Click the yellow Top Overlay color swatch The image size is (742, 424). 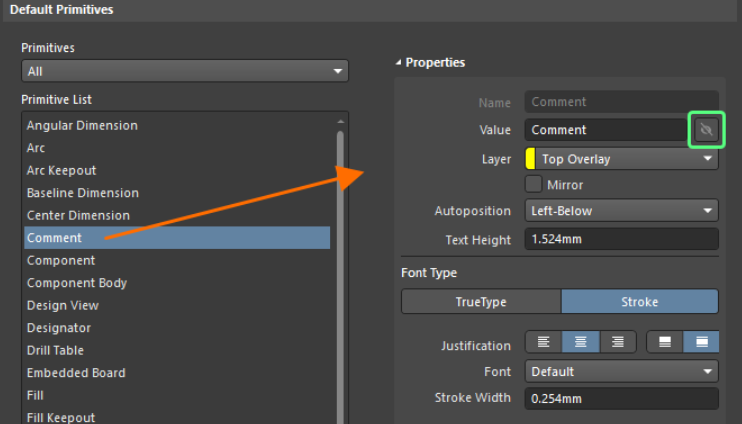pos(530,159)
